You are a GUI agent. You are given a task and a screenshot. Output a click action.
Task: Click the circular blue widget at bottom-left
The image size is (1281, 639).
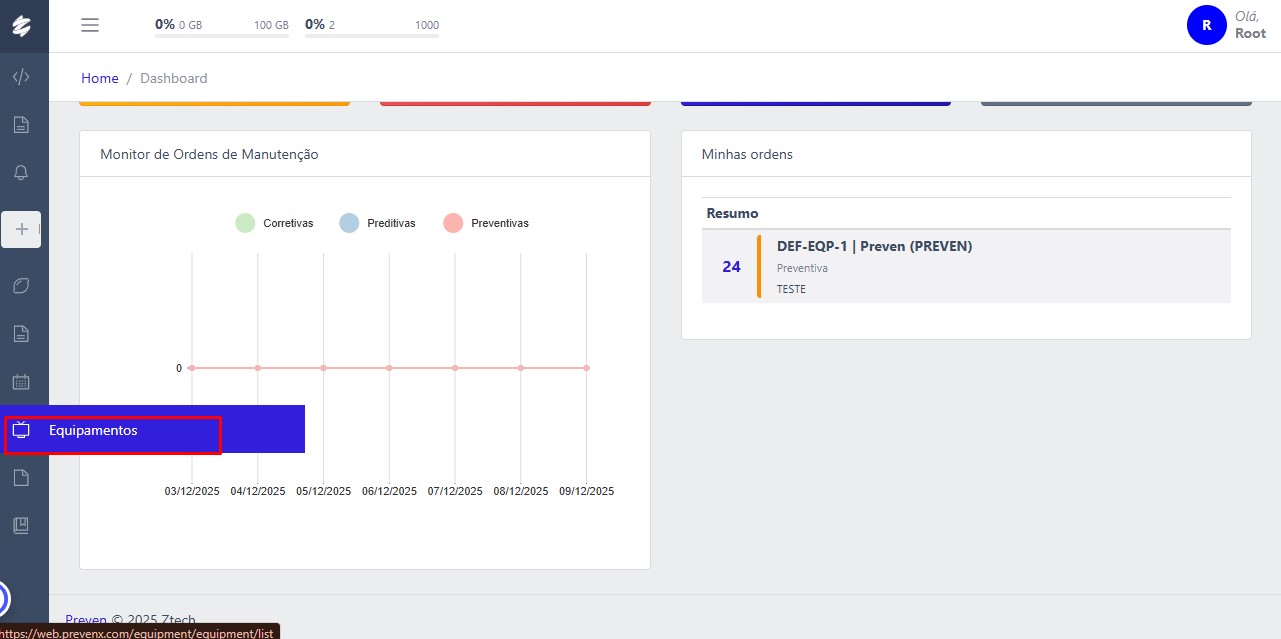(3, 599)
